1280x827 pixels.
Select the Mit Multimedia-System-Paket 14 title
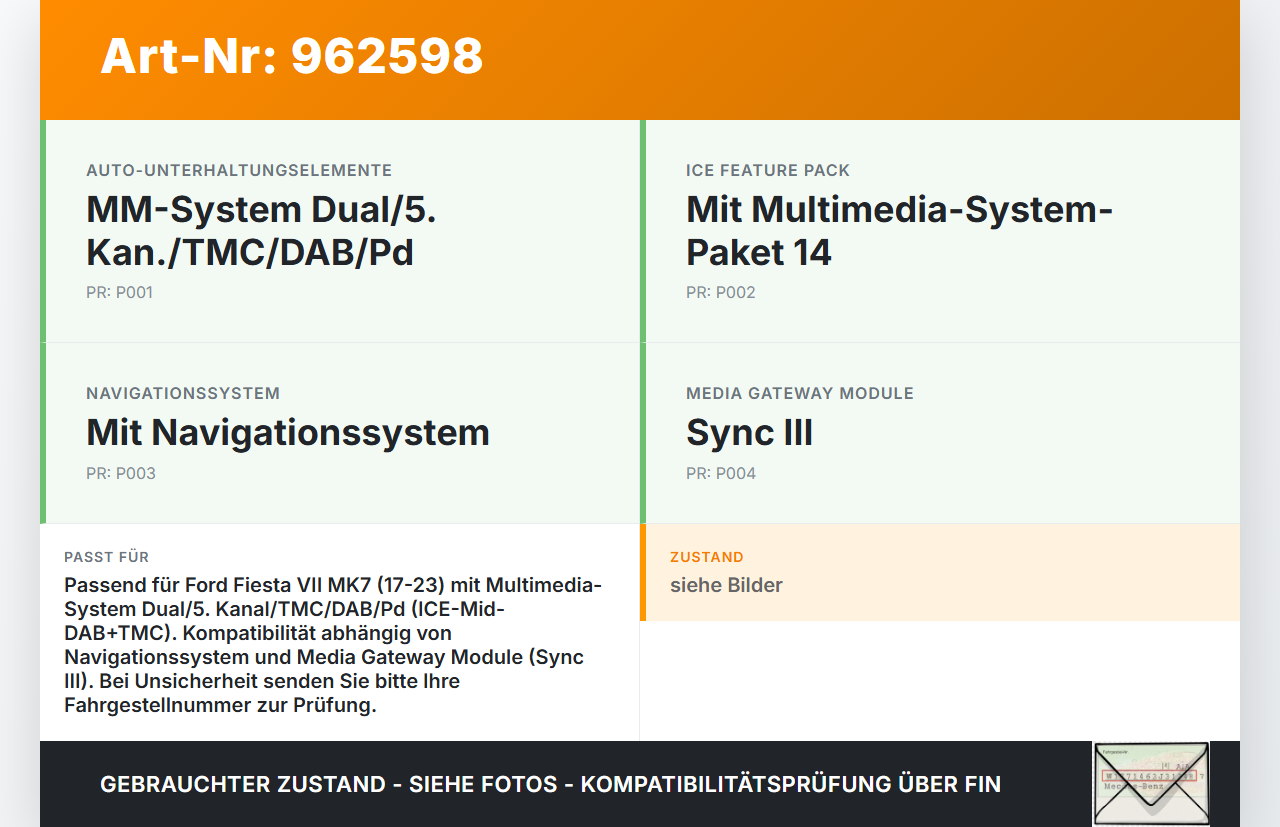[899, 231]
